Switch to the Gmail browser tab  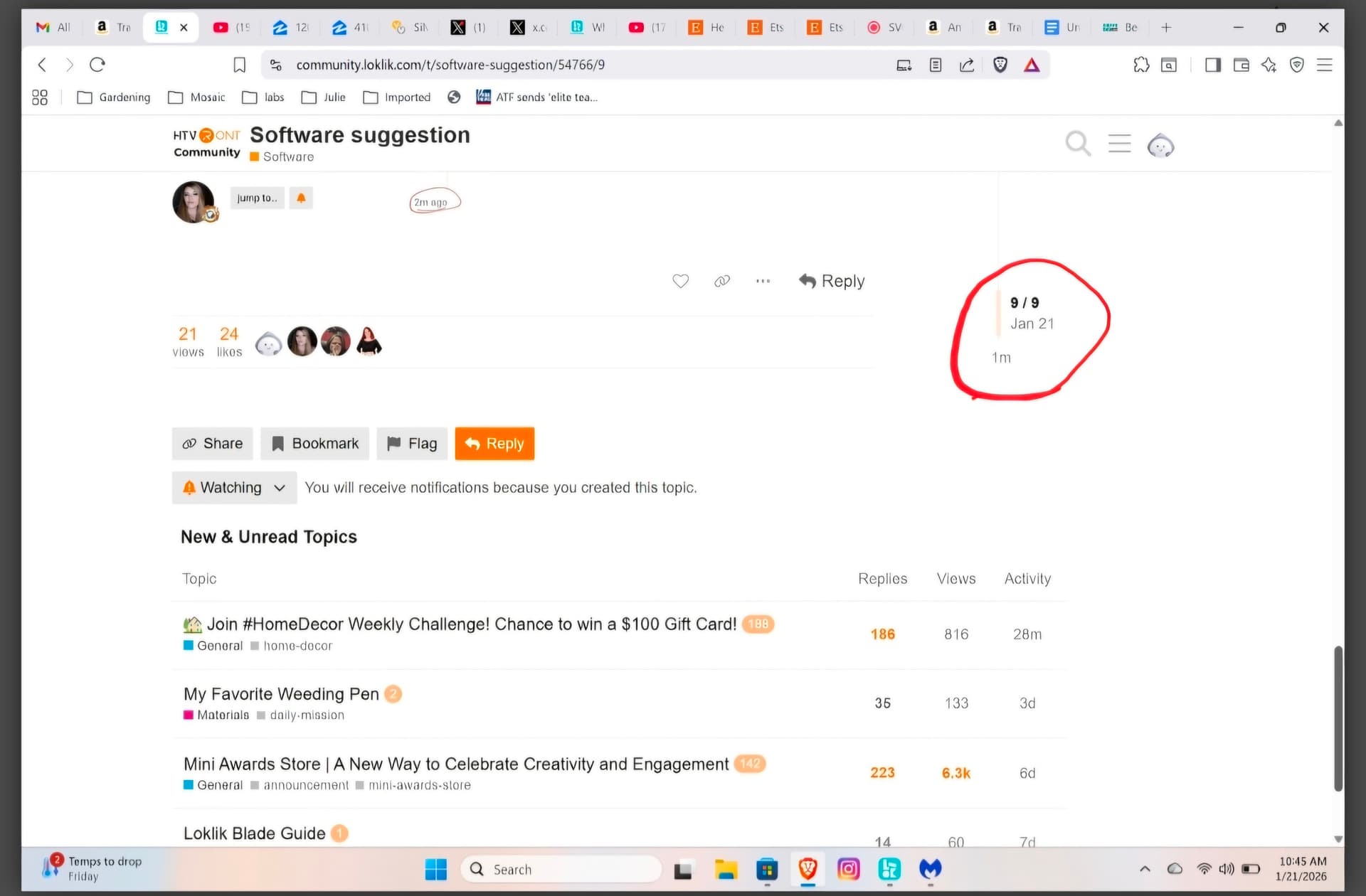click(53, 27)
